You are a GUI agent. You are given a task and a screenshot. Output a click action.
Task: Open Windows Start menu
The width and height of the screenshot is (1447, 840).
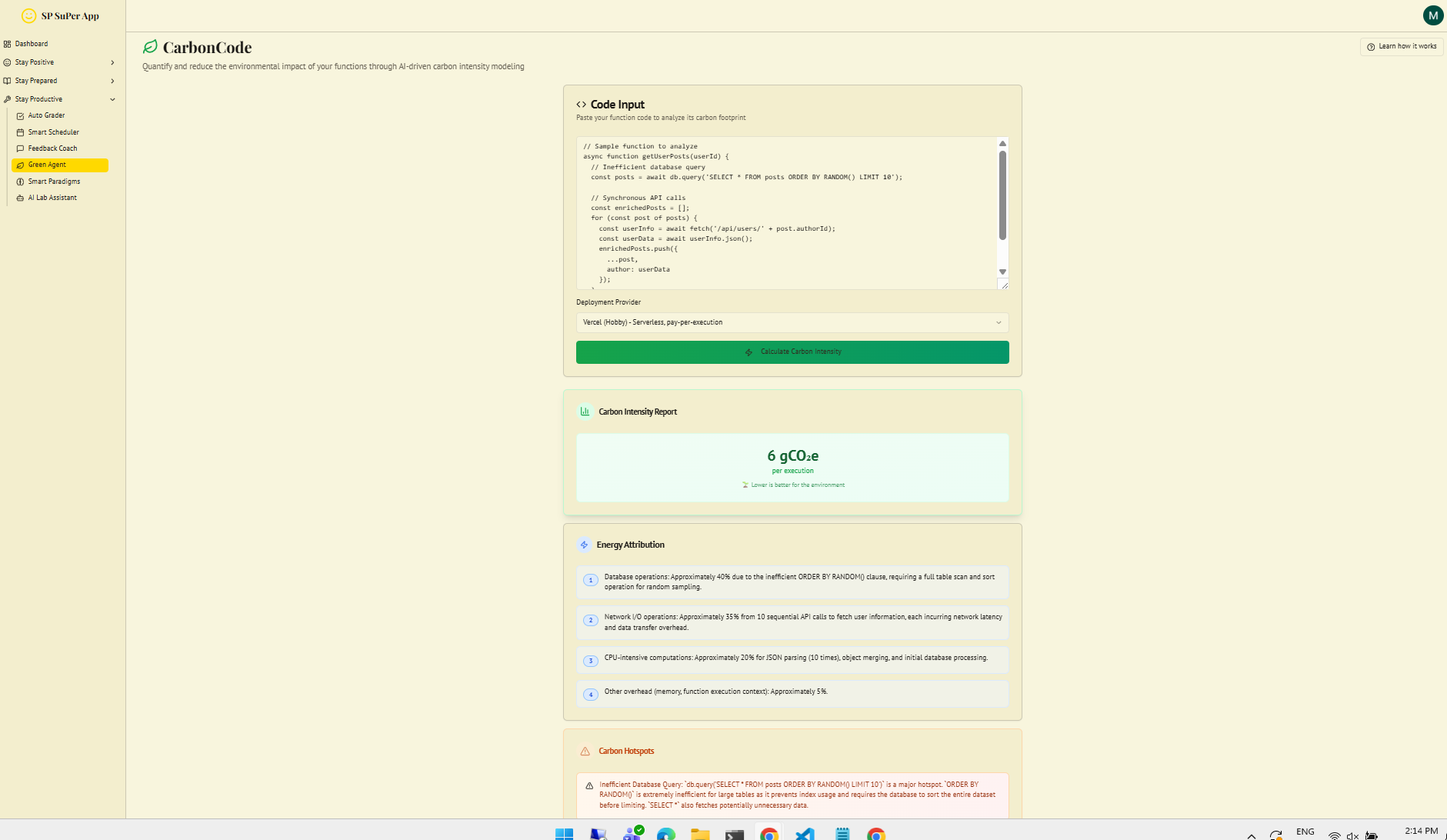(x=564, y=834)
